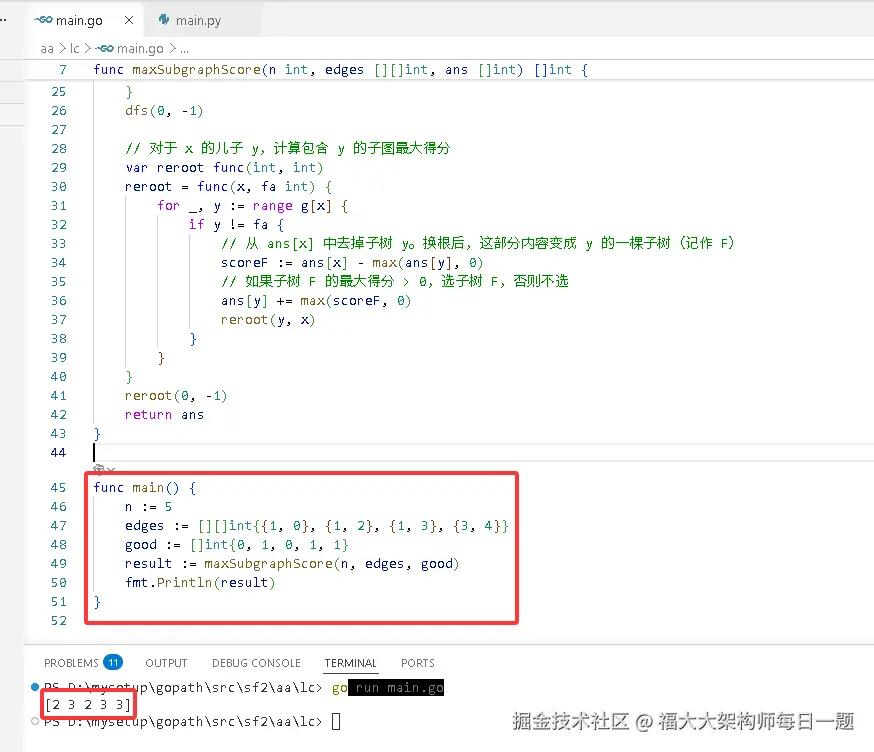
Task: Click 'reroot = func(x, fa int) {' line
Action: coord(228,187)
